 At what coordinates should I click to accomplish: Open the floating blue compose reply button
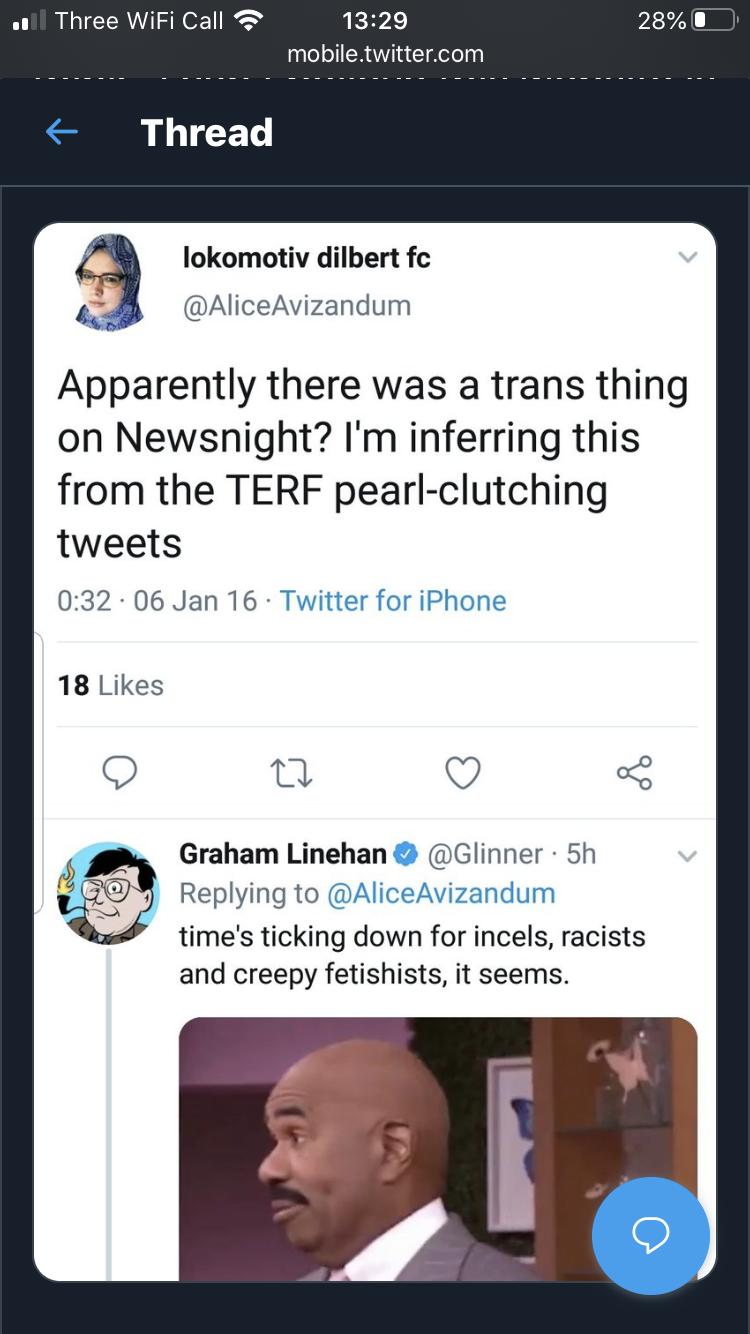(650, 1236)
